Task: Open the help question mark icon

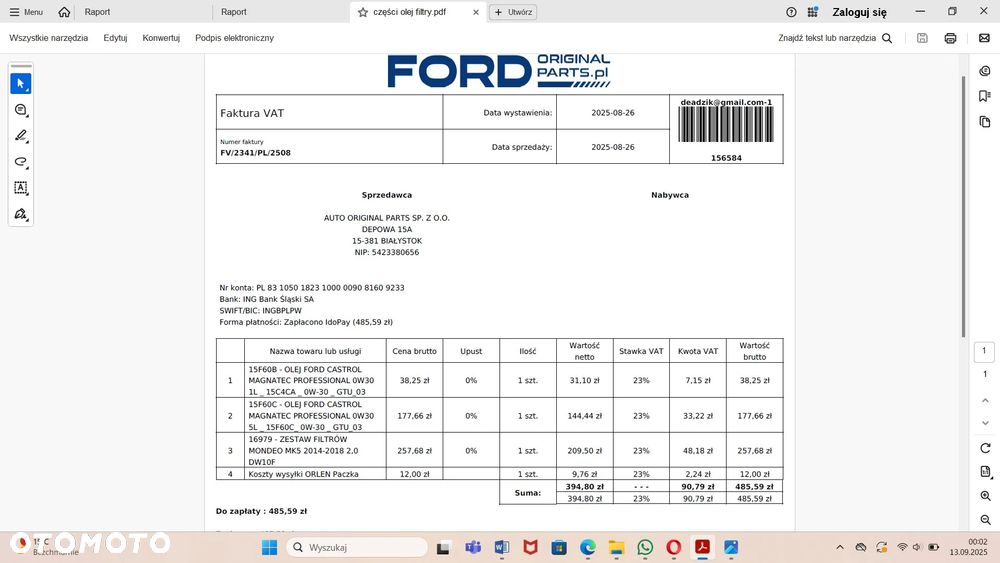Action: point(791,12)
